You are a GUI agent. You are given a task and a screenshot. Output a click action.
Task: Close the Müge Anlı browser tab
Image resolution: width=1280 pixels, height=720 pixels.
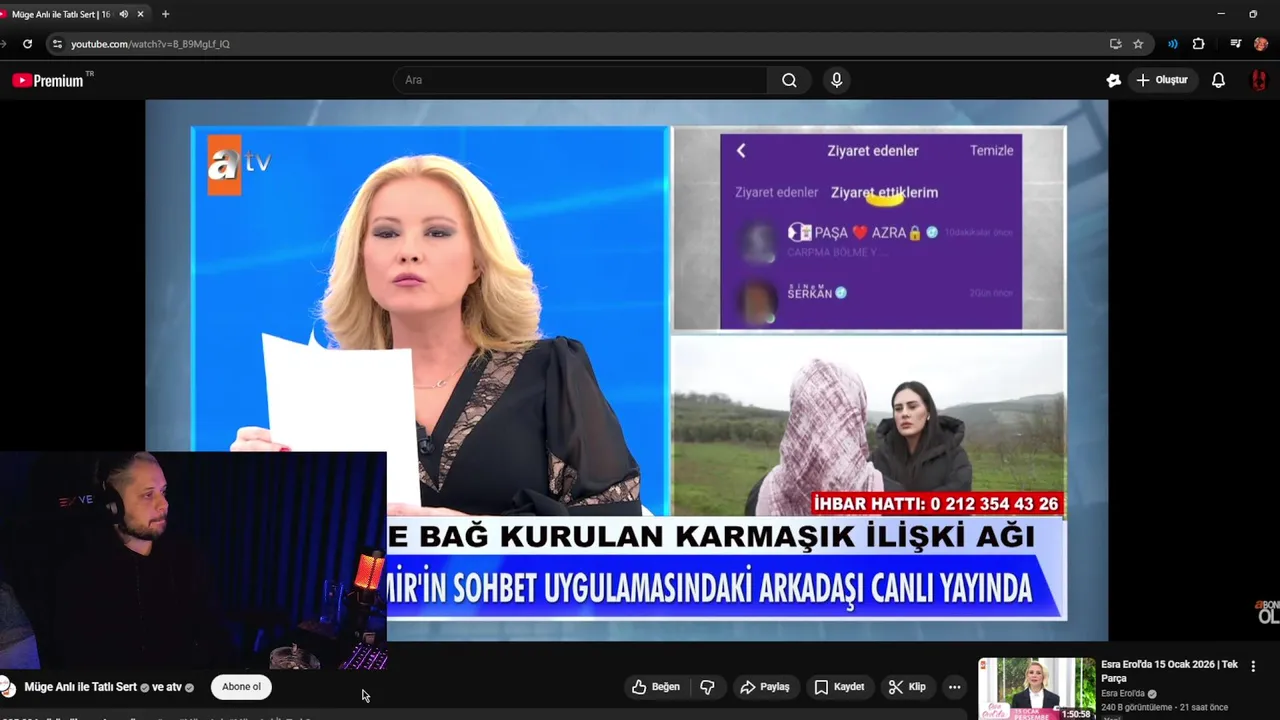point(141,14)
